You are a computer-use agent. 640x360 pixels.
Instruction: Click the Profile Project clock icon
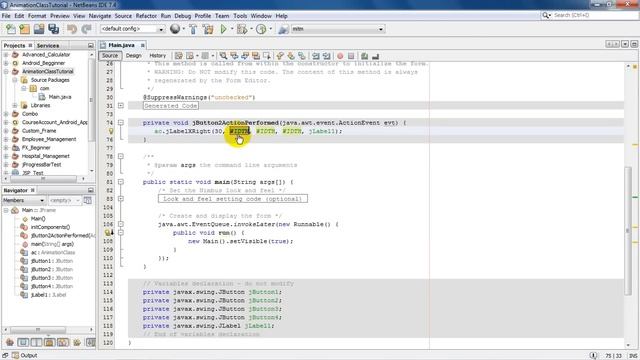coord(261,29)
